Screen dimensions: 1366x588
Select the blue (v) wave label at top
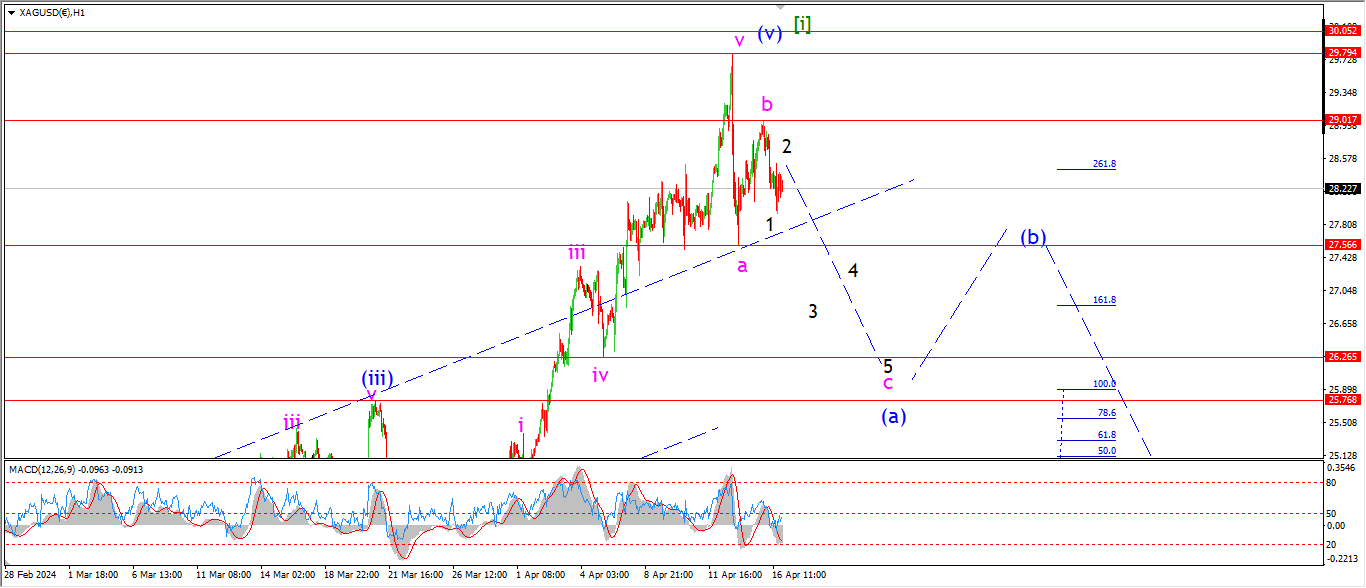pos(769,33)
